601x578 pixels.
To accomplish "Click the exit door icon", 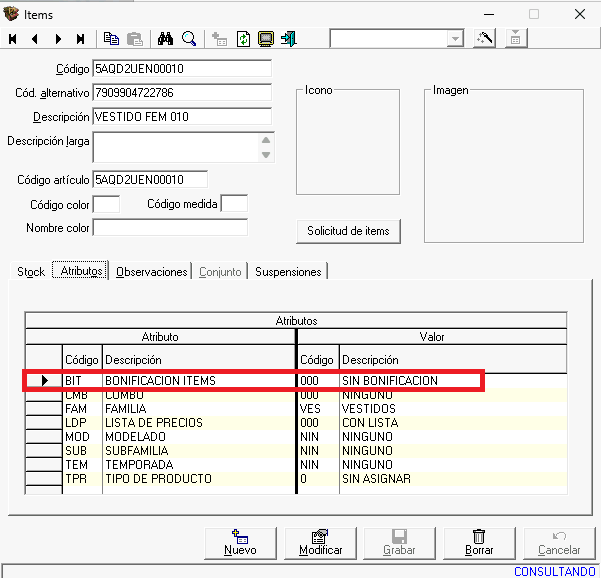I will point(288,39).
